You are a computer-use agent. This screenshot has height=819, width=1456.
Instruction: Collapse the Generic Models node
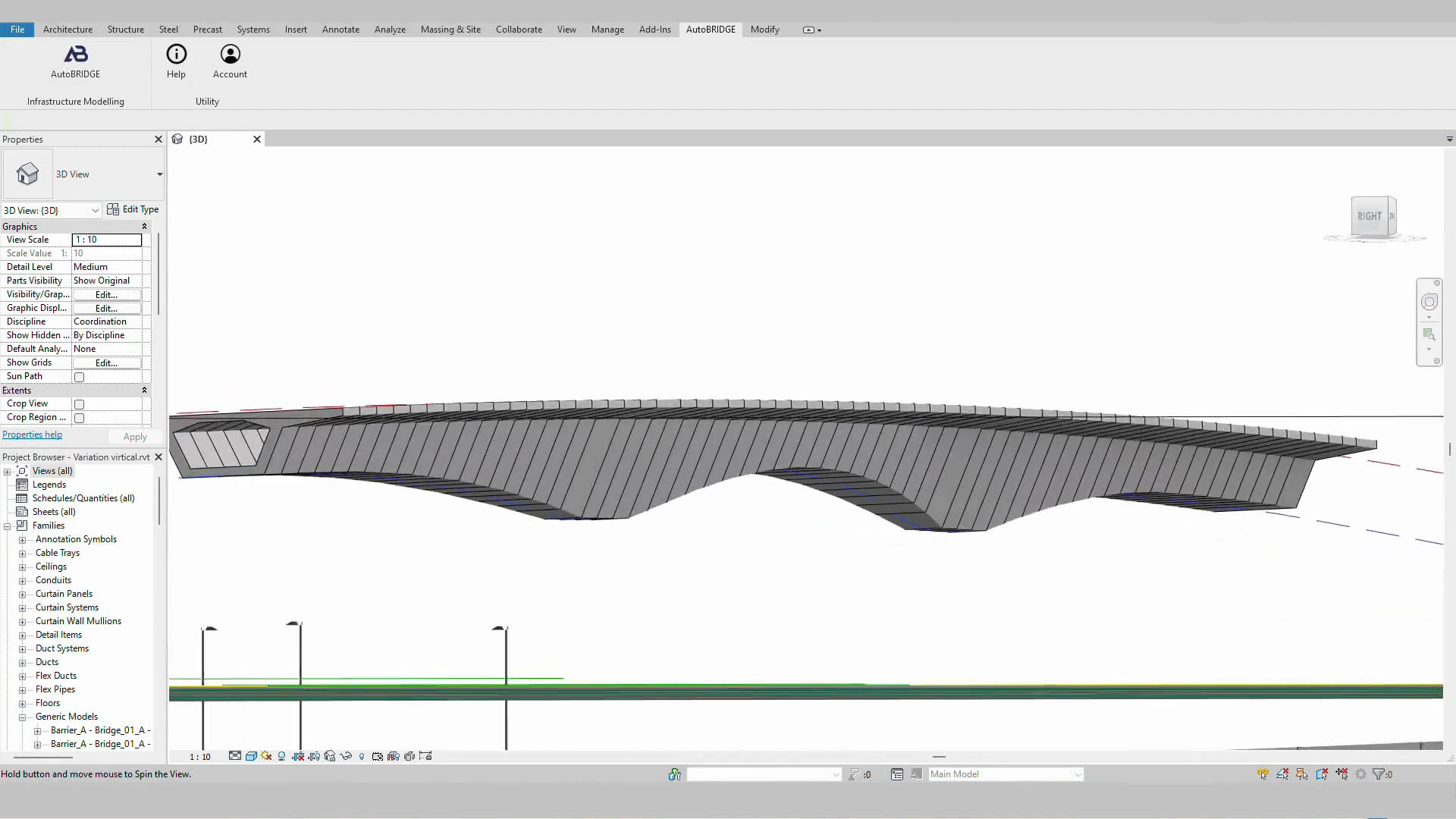click(x=23, y=717)
